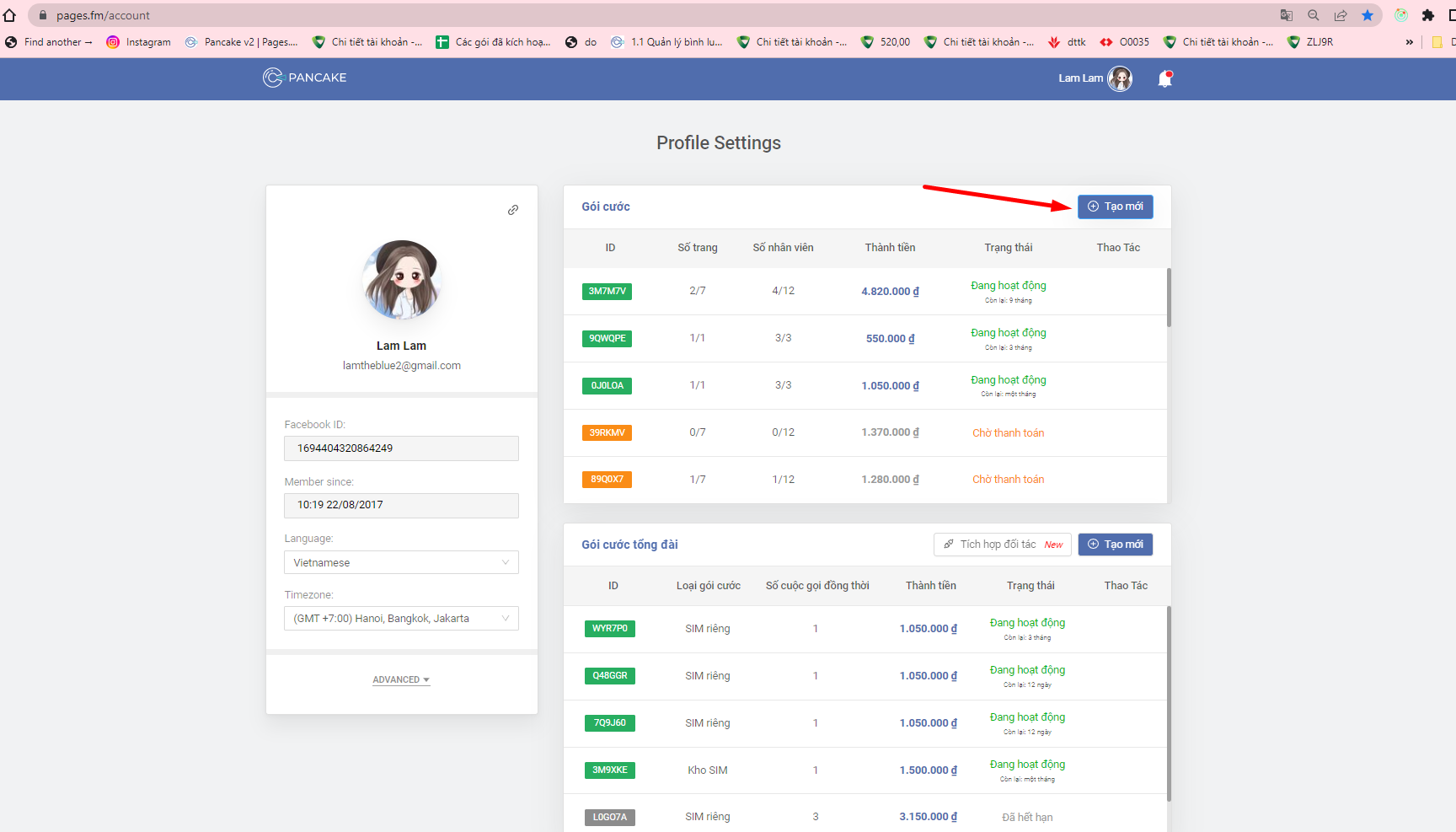
Task: Open the Language dropdown showing Vietnamese
Action: tap(401, 562)
